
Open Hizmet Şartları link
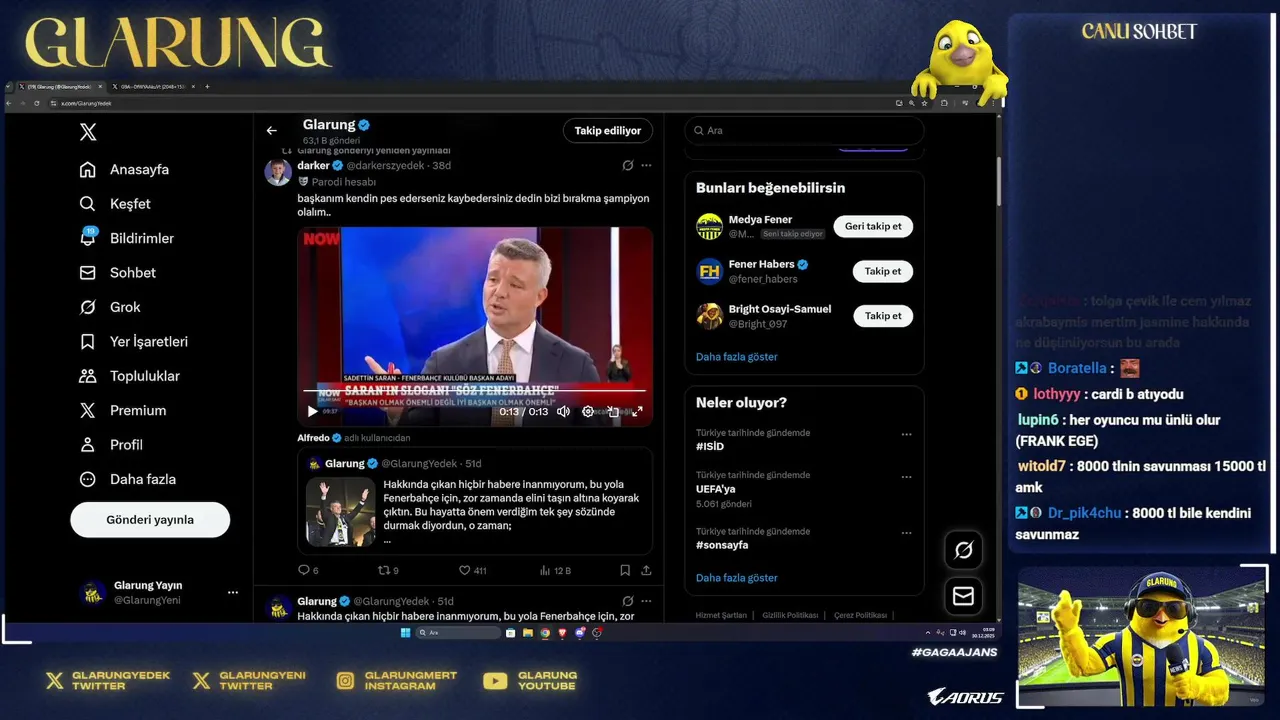tap(721, 615)
